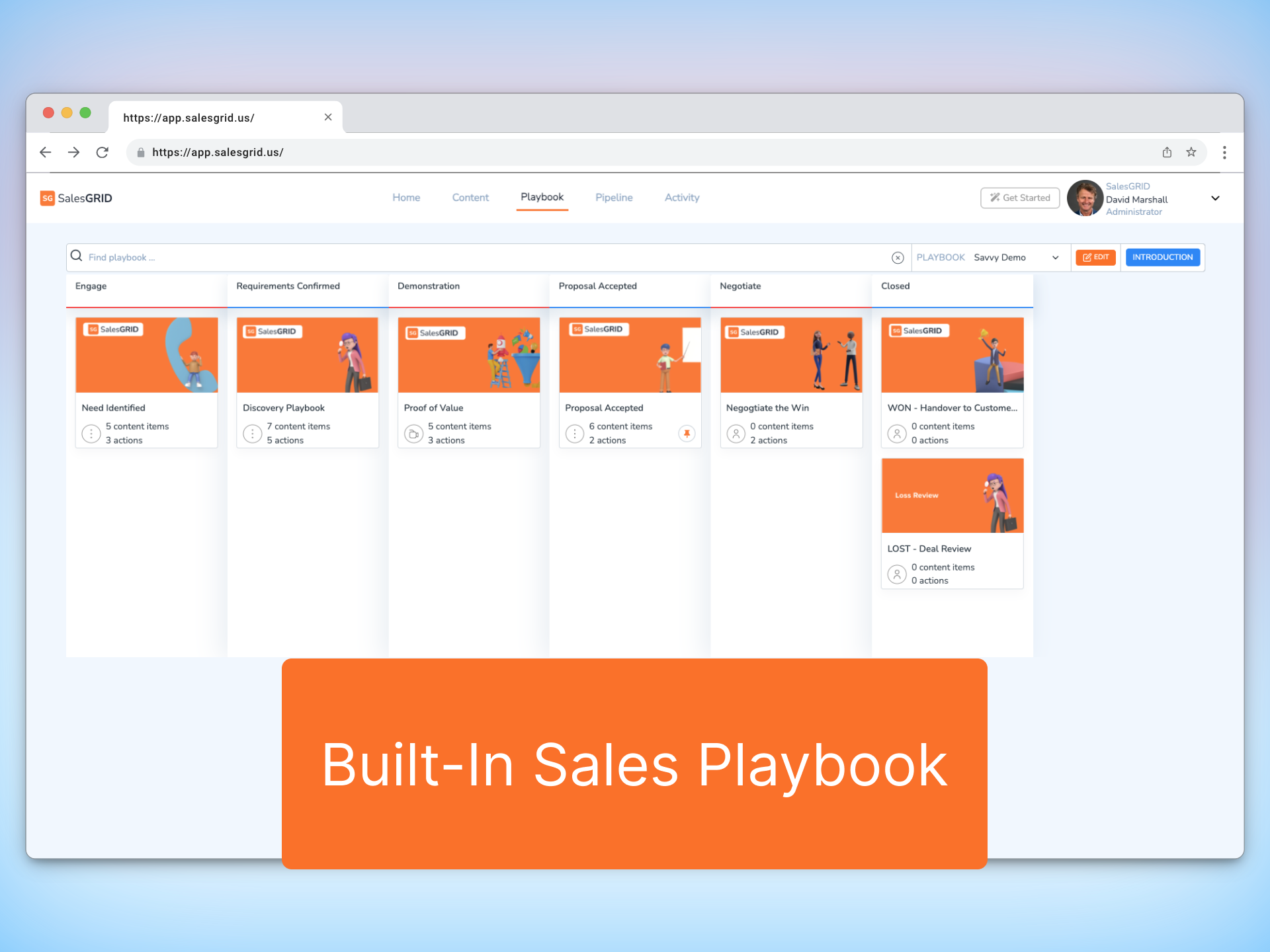Click the browser share icon in the address bar

point(1167,152)
